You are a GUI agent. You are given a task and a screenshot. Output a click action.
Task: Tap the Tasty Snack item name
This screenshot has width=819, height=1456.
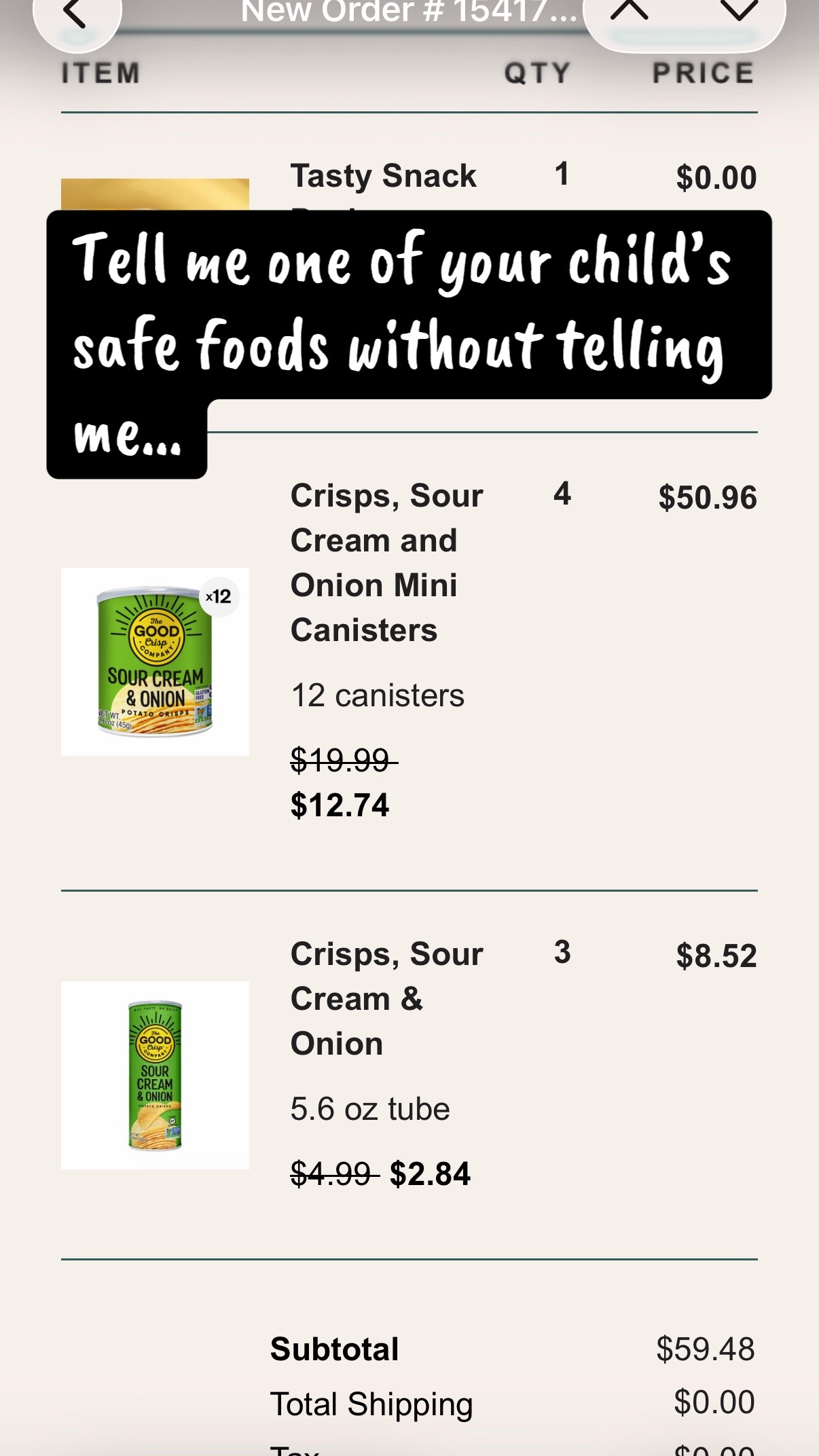click(x=384, y=177)
